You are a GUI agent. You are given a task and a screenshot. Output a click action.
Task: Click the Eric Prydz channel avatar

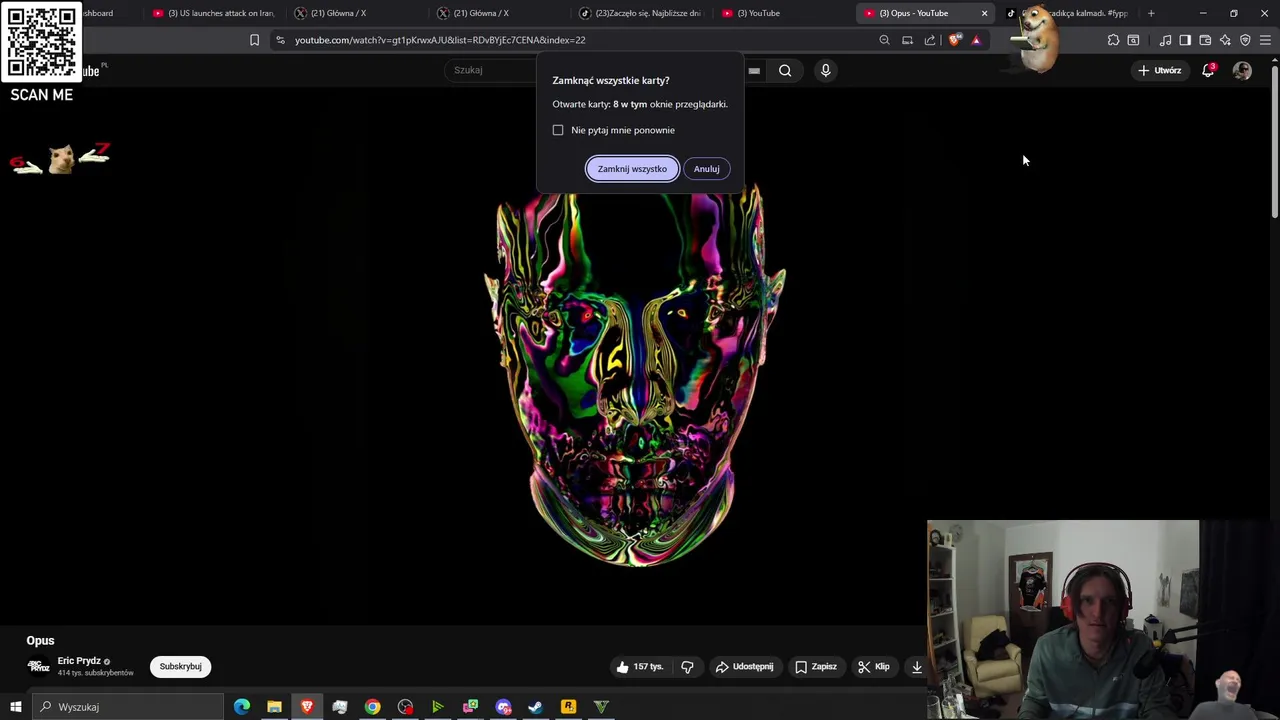click(x=39, y=667)
